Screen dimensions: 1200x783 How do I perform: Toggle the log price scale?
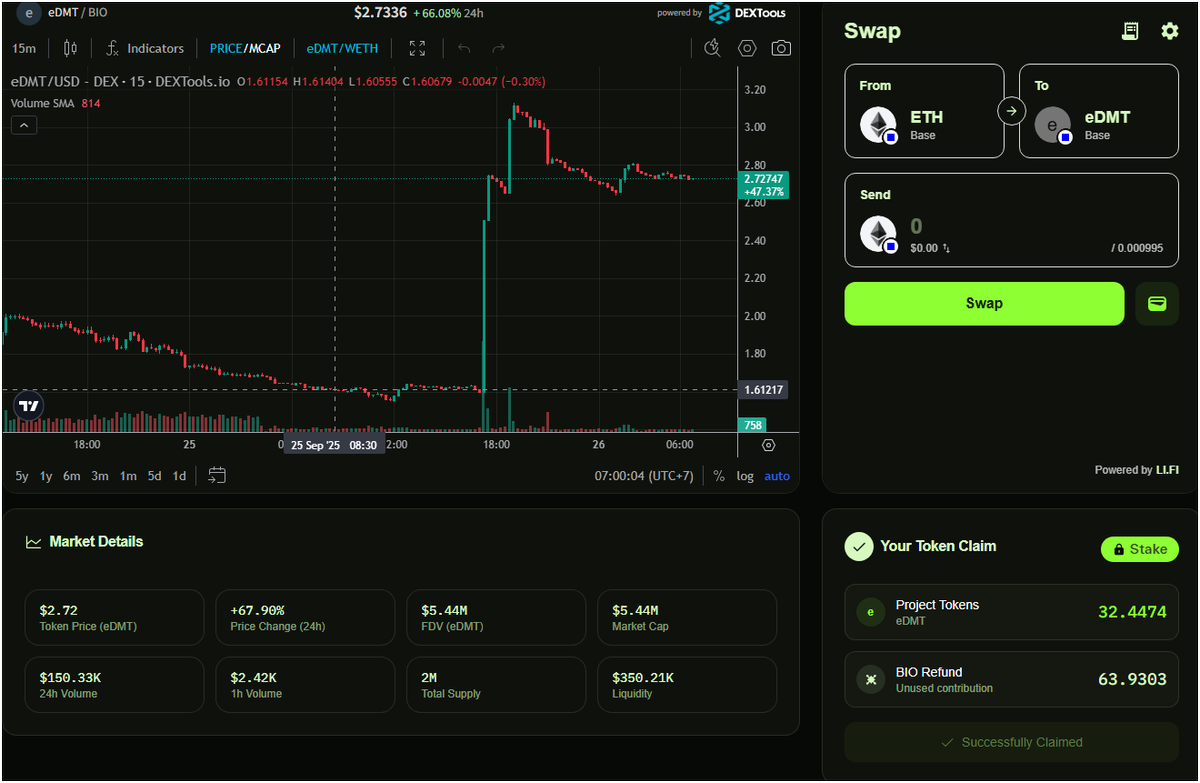[745, 476]
